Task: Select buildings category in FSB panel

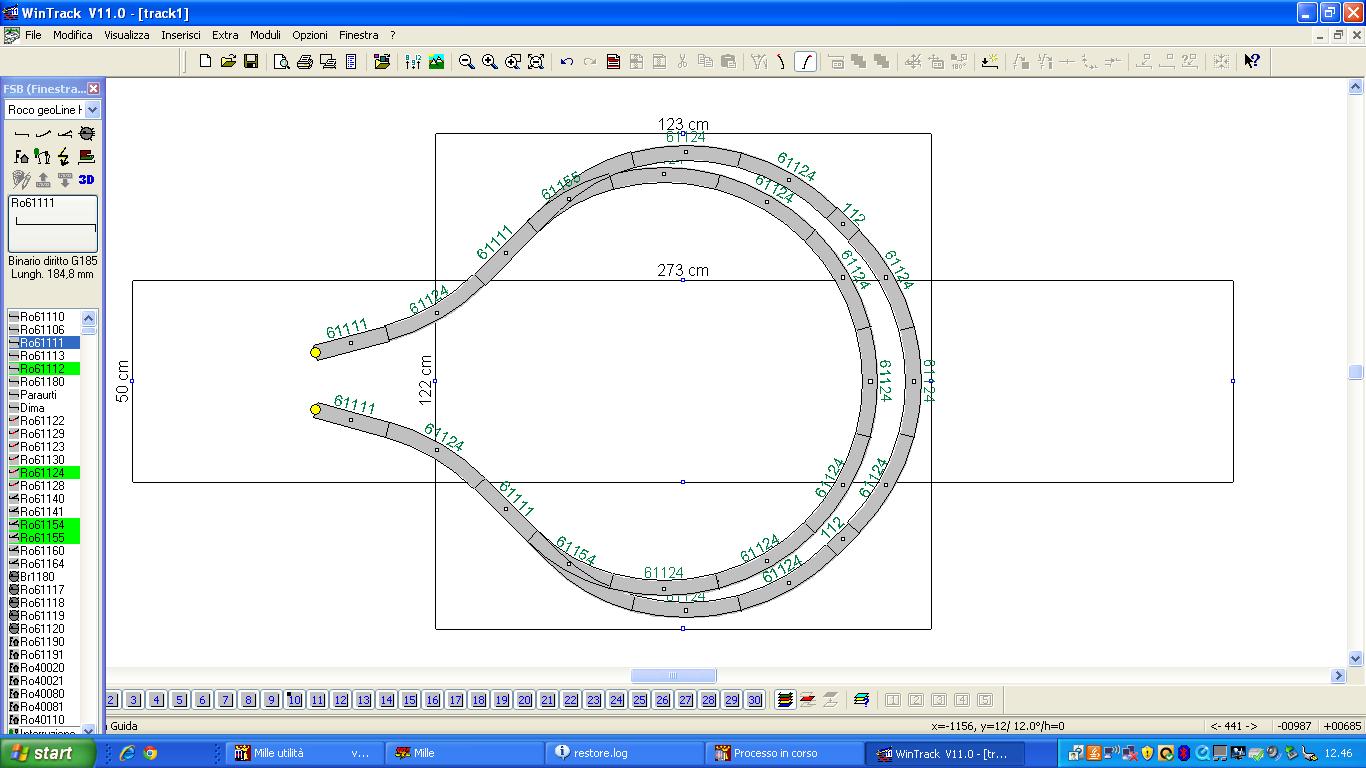Action: coord(21,156)
